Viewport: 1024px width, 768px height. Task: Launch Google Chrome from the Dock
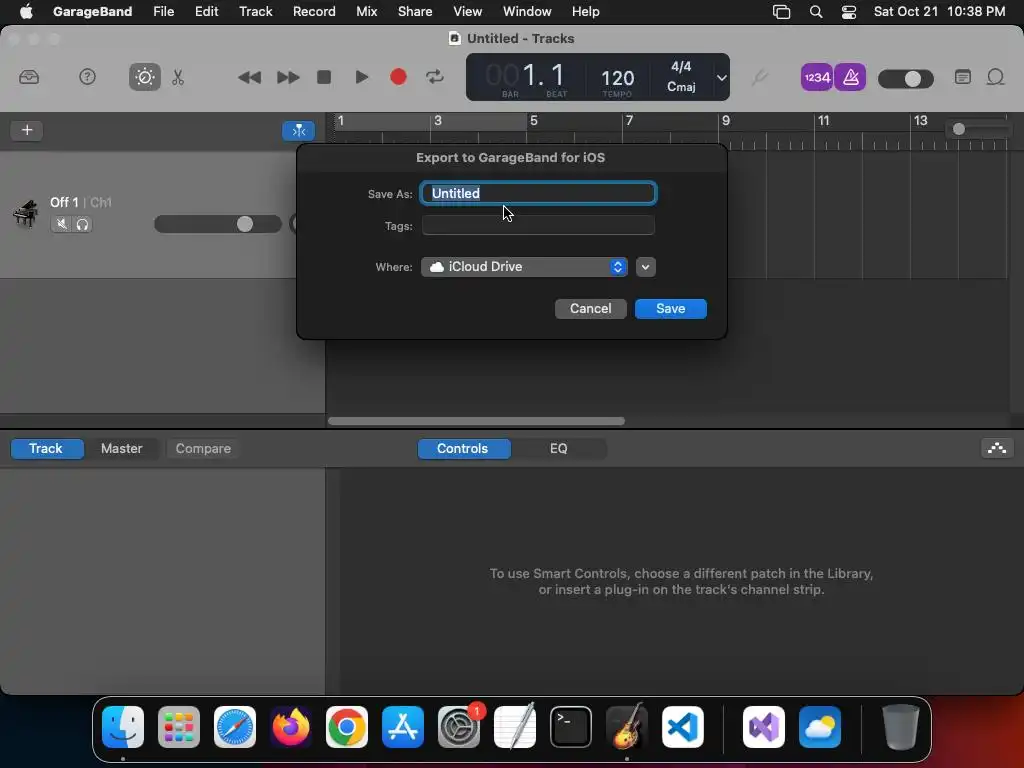point(347,727)
